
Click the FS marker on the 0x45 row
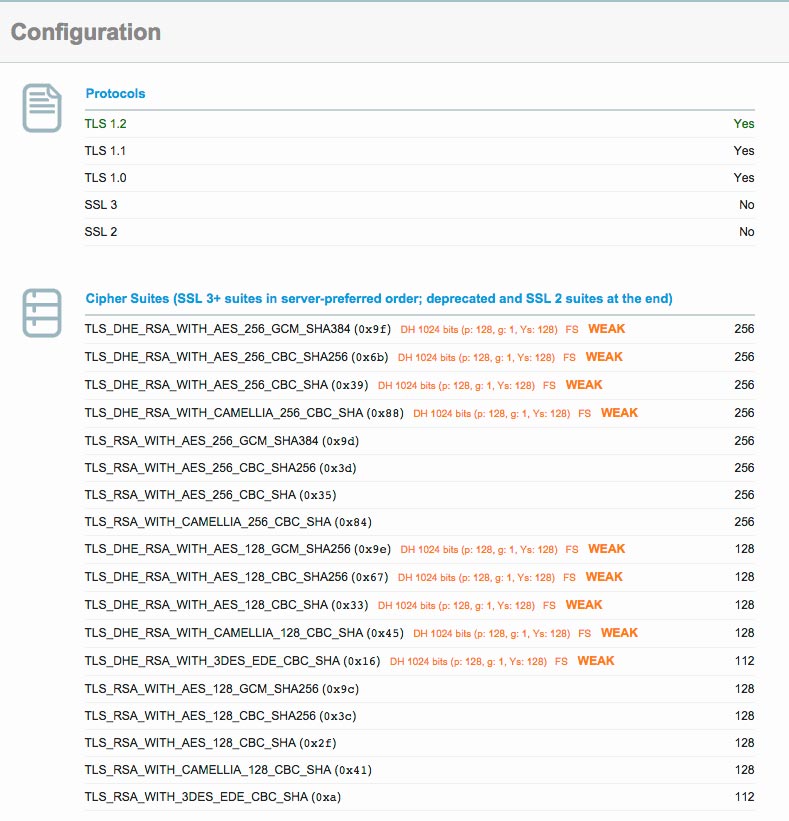point(584,634)
